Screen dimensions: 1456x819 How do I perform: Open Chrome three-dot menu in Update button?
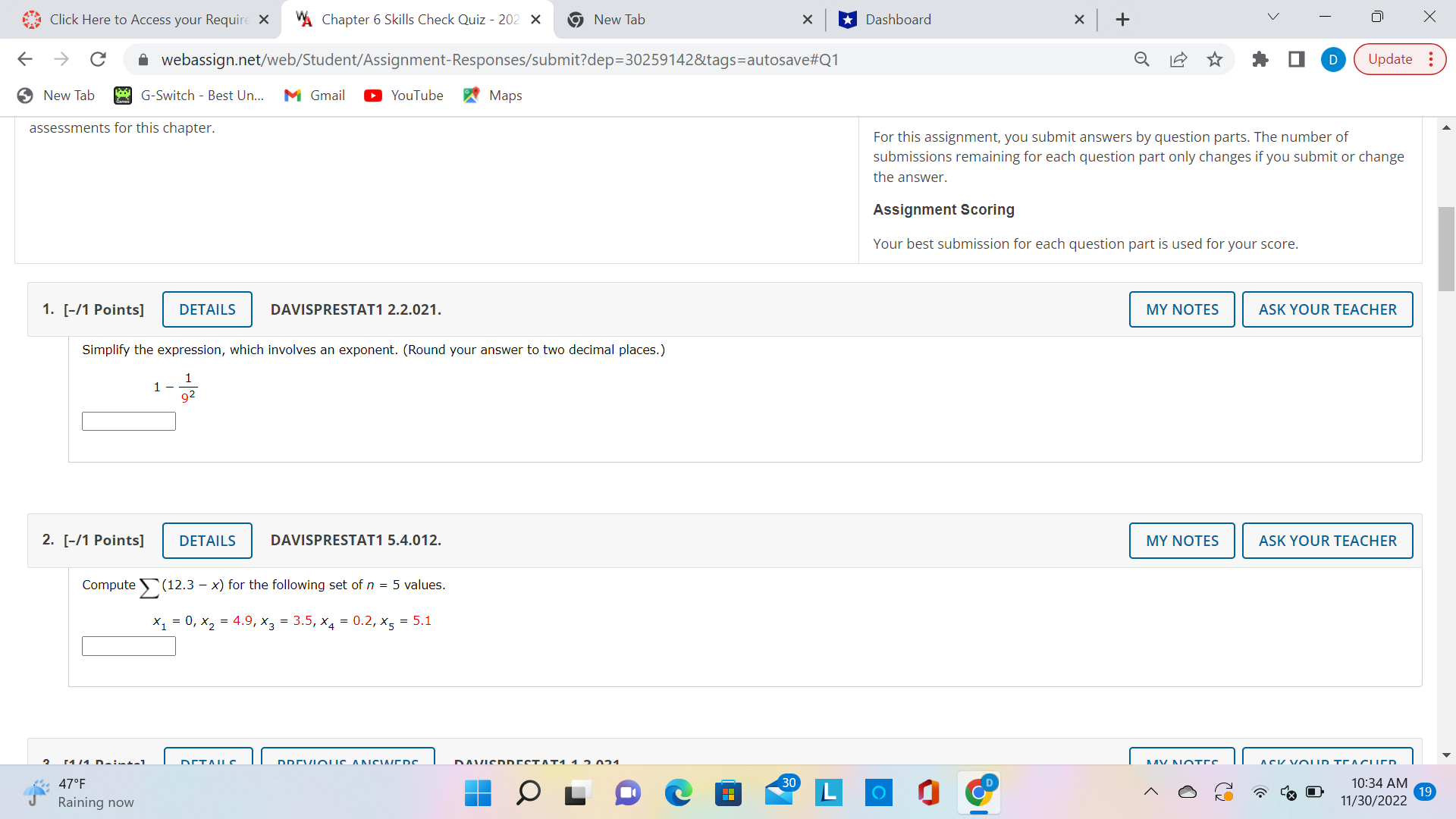1431,59
